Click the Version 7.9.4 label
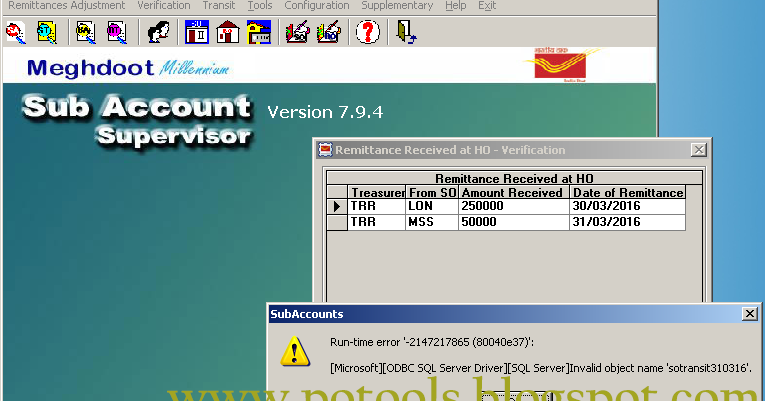The width and height of the screenshot is (765, 401). tap(325, 112)
